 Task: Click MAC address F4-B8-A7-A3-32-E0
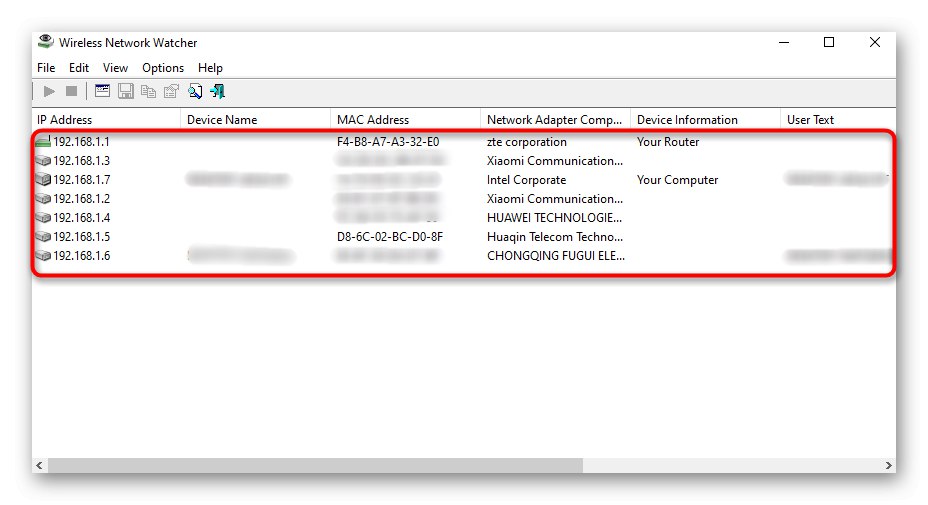(388, 141)
